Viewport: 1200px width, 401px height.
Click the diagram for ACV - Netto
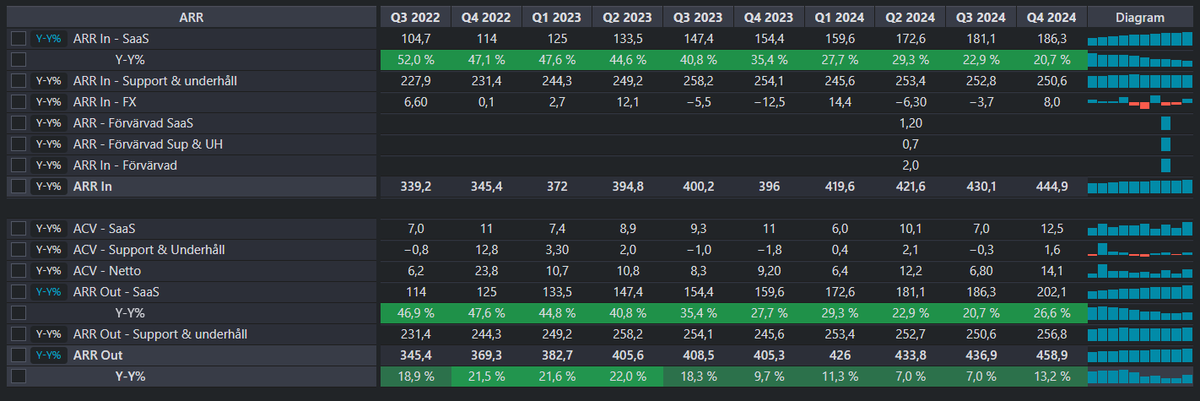(x=1141, y=270)
